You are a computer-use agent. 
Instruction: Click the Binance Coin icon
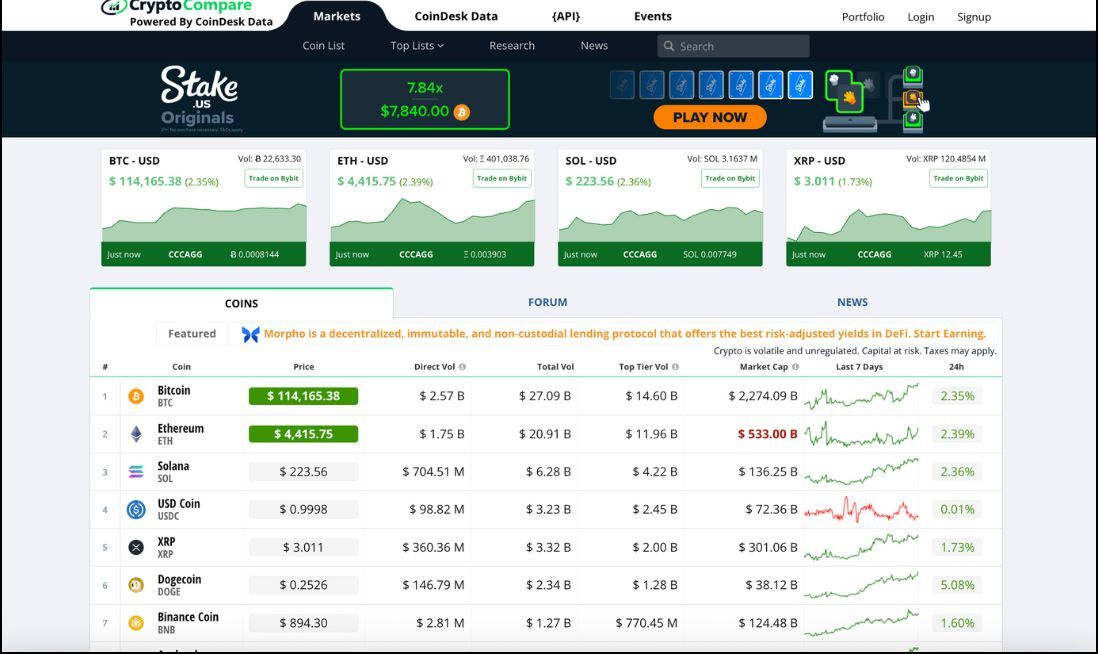pos(136,622)
